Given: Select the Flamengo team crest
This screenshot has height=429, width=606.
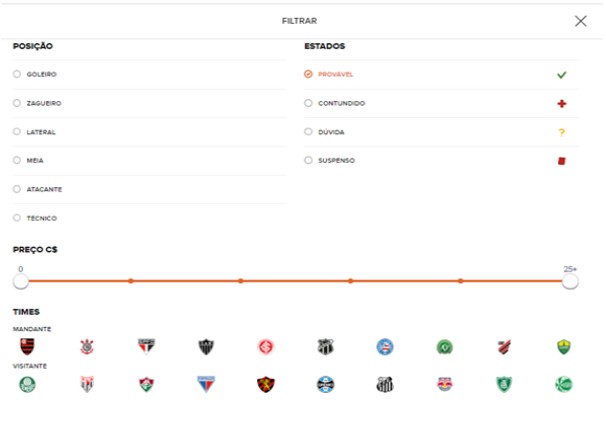Looking at the screenshot, I should pyautogui.click(x=27, y=346).
